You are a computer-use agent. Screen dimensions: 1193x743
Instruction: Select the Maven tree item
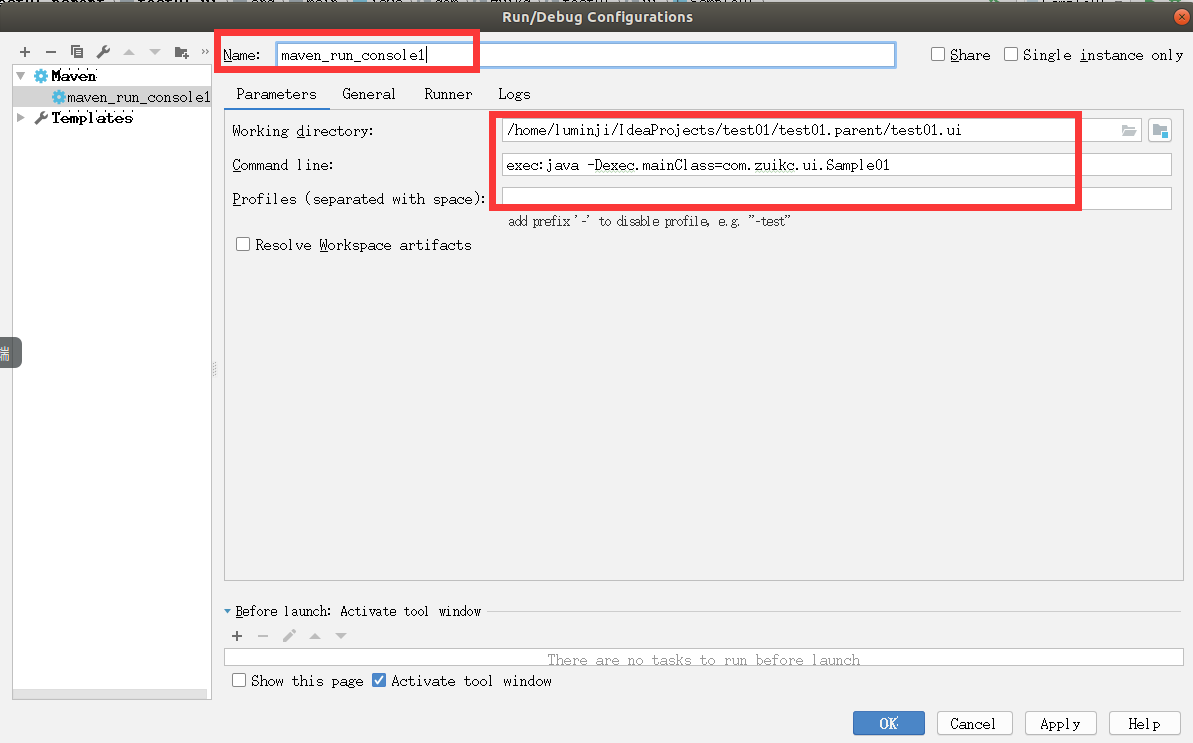(74, 75)
